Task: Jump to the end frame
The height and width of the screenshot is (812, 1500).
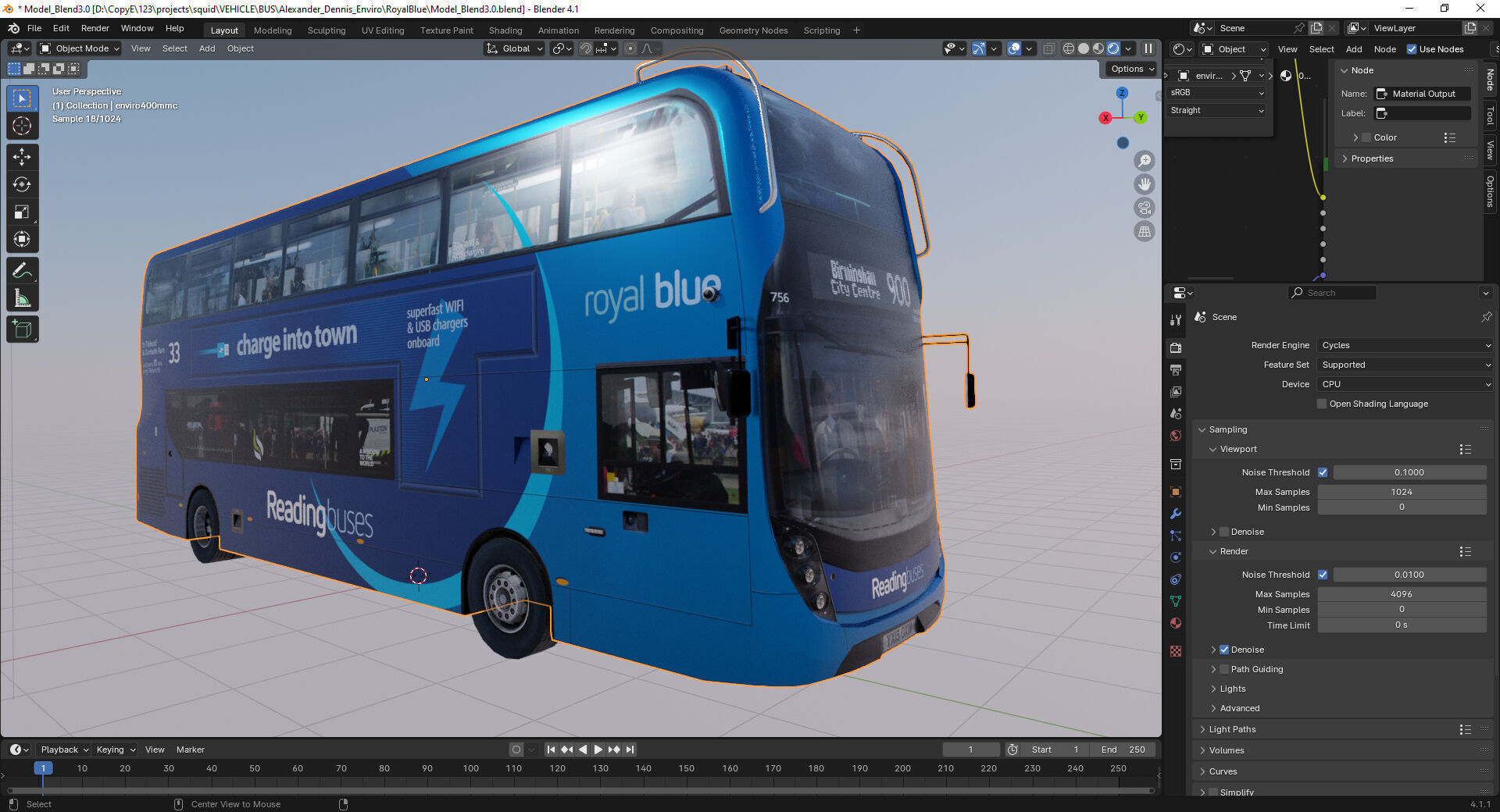Action: click(x=630, y=750)
